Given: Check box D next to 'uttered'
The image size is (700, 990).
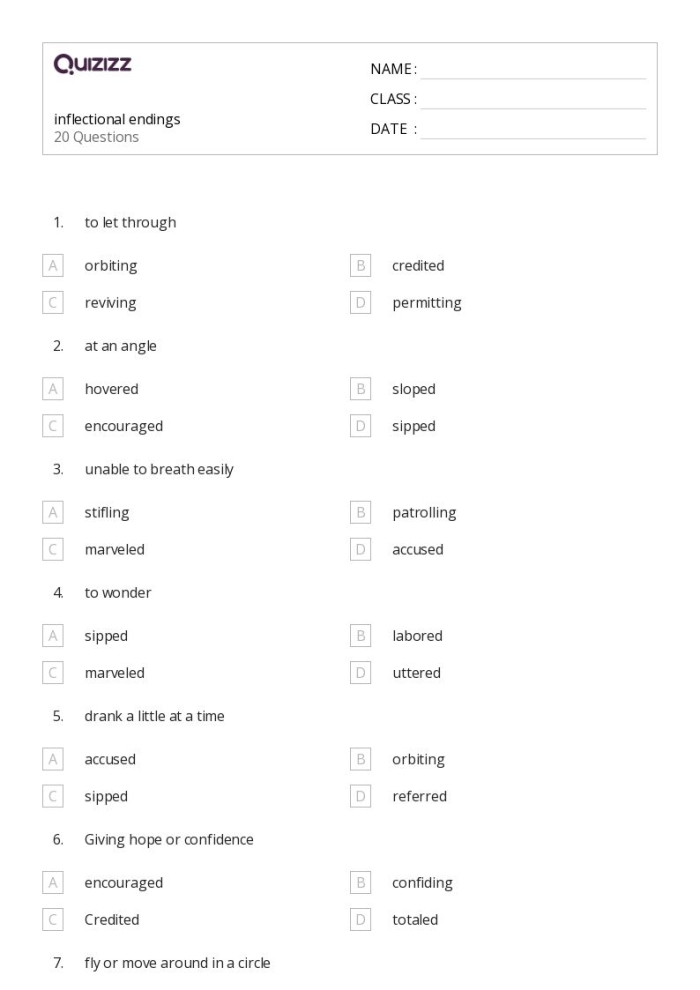Looking at the screenshot, I should 361,673.
